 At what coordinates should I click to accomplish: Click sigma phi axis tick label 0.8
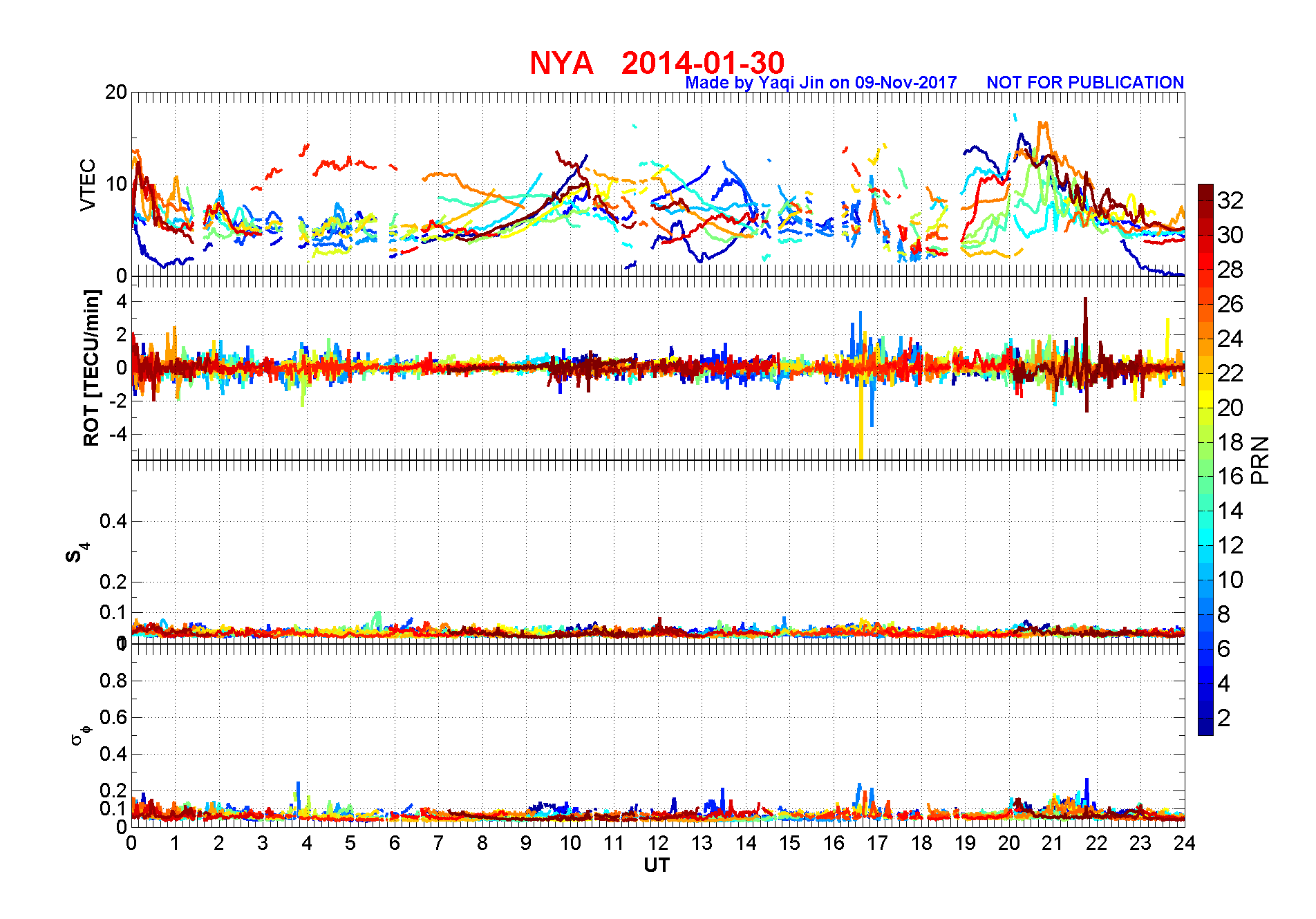point(113,681)
